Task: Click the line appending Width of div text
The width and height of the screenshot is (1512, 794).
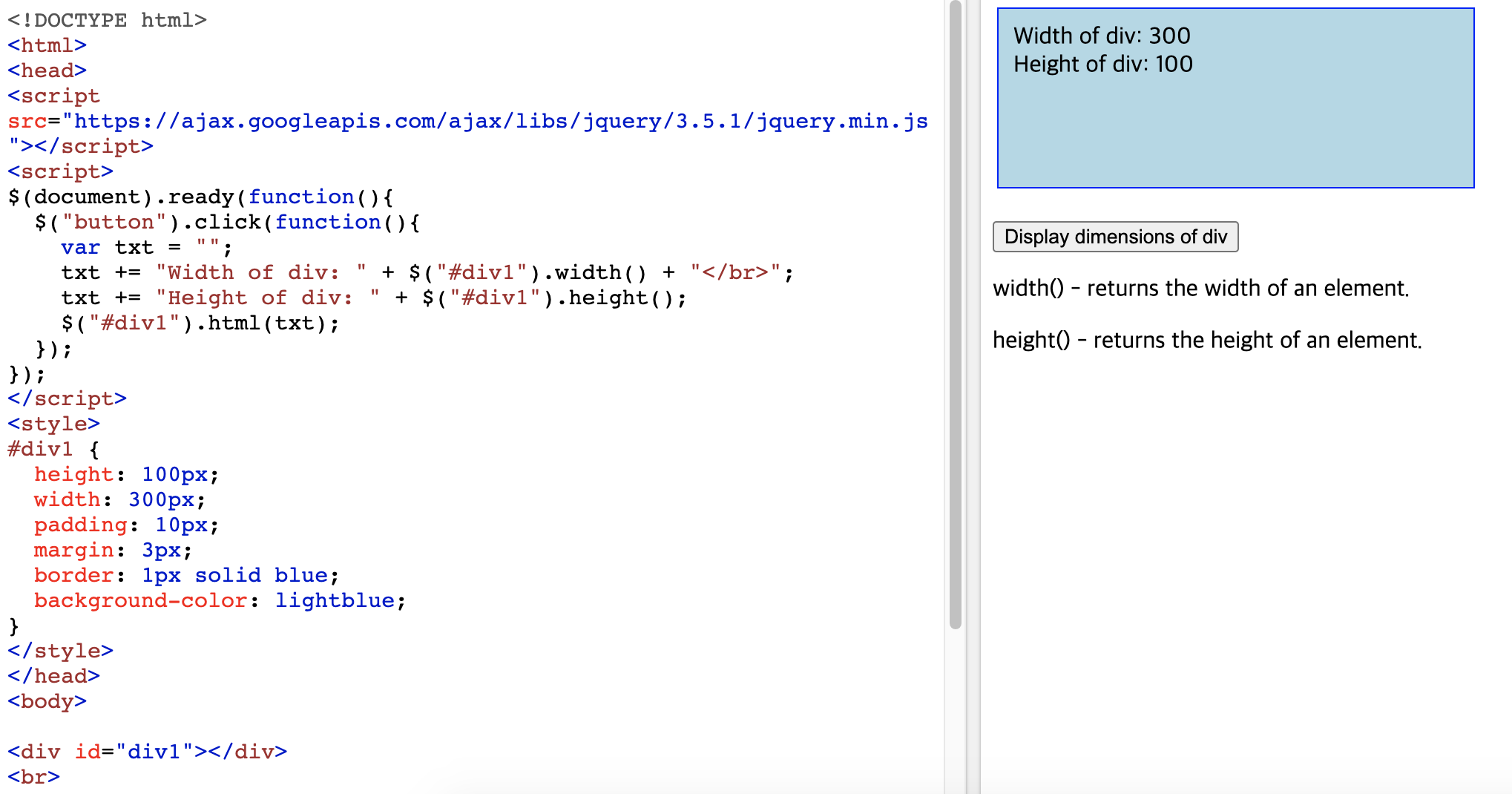Action: [427, 272]
